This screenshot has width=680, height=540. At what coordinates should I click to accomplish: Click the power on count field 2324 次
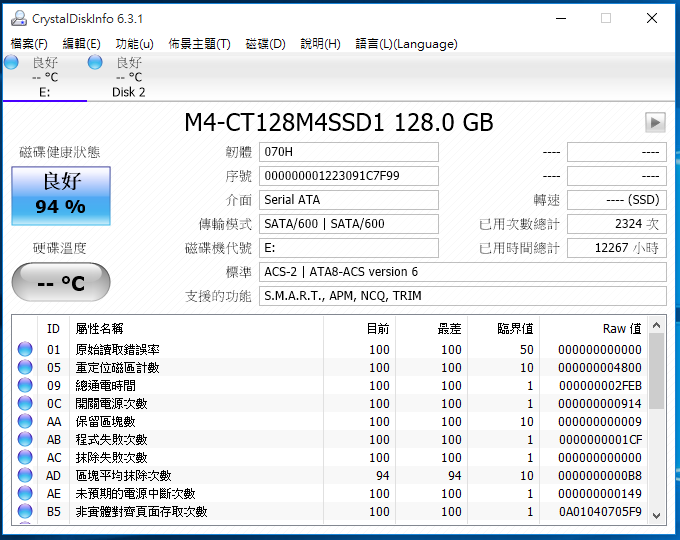pyautogui.click(x=617, y=224)
